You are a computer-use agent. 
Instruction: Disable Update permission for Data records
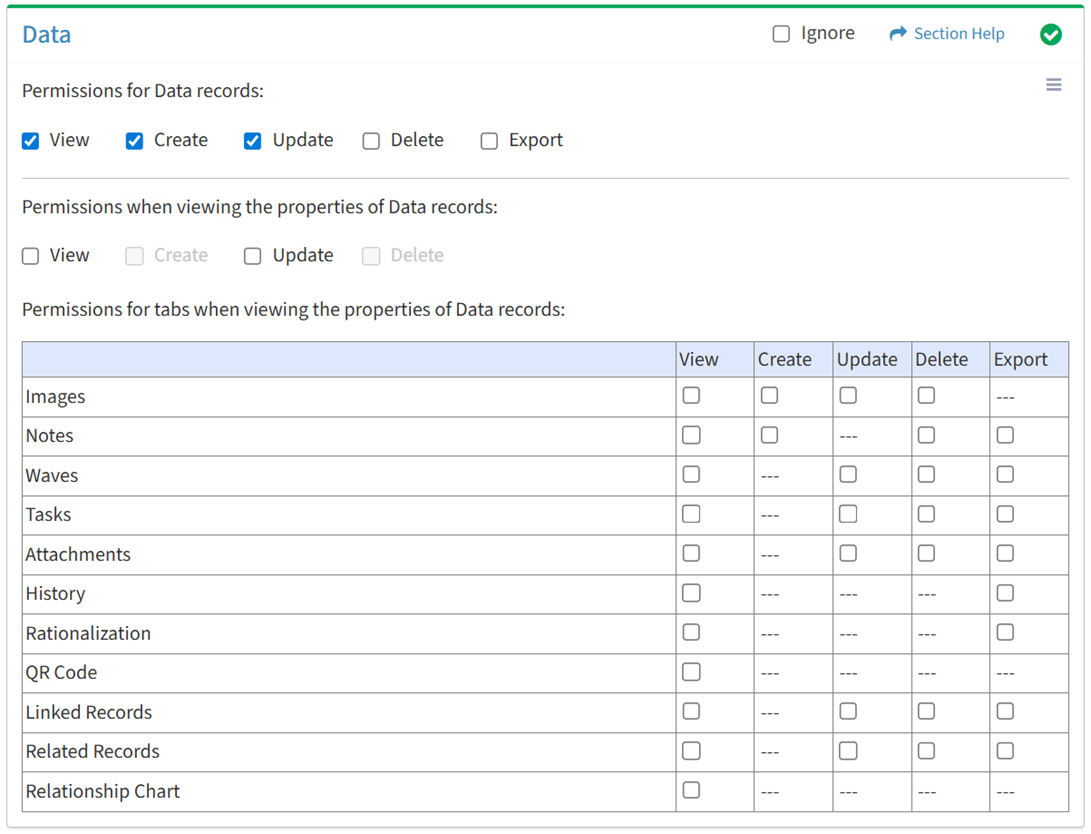253,141
